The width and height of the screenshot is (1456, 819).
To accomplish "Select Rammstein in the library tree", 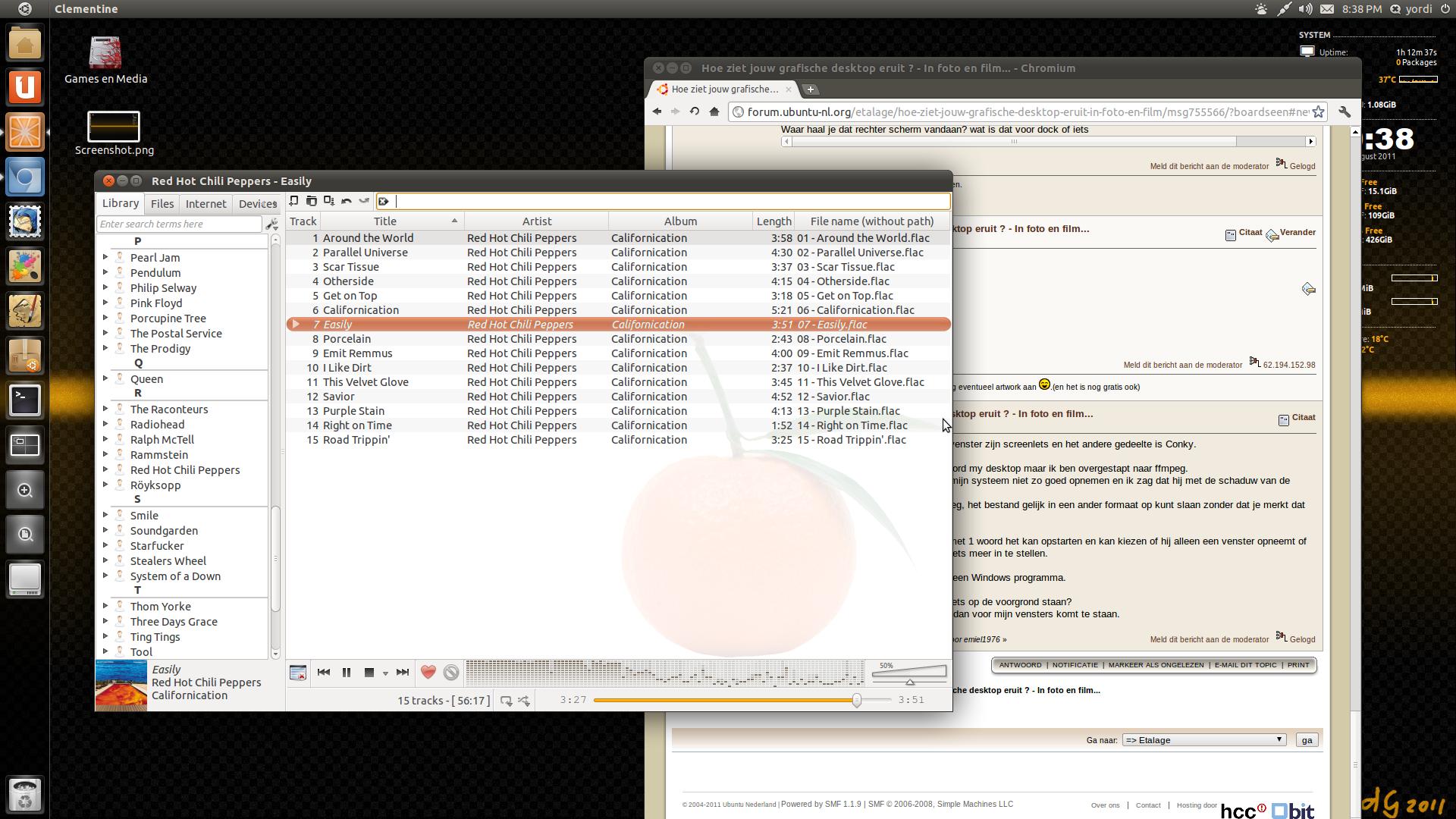I will tap(159, 455).
